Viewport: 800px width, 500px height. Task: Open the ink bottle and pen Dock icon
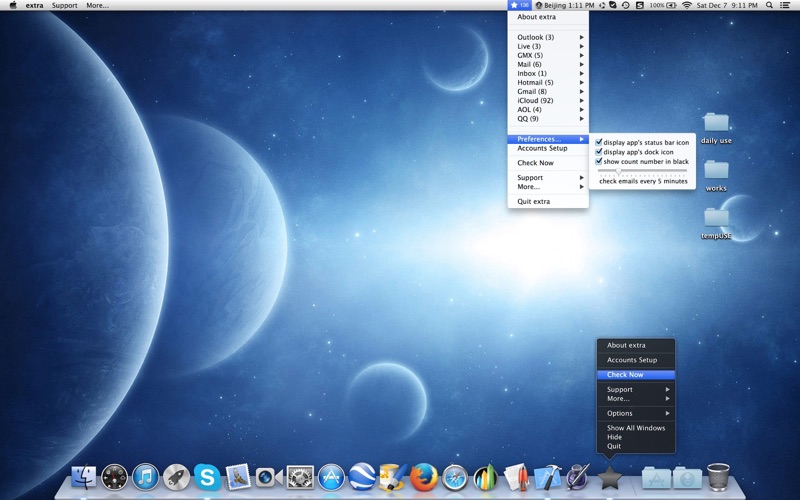578,477
